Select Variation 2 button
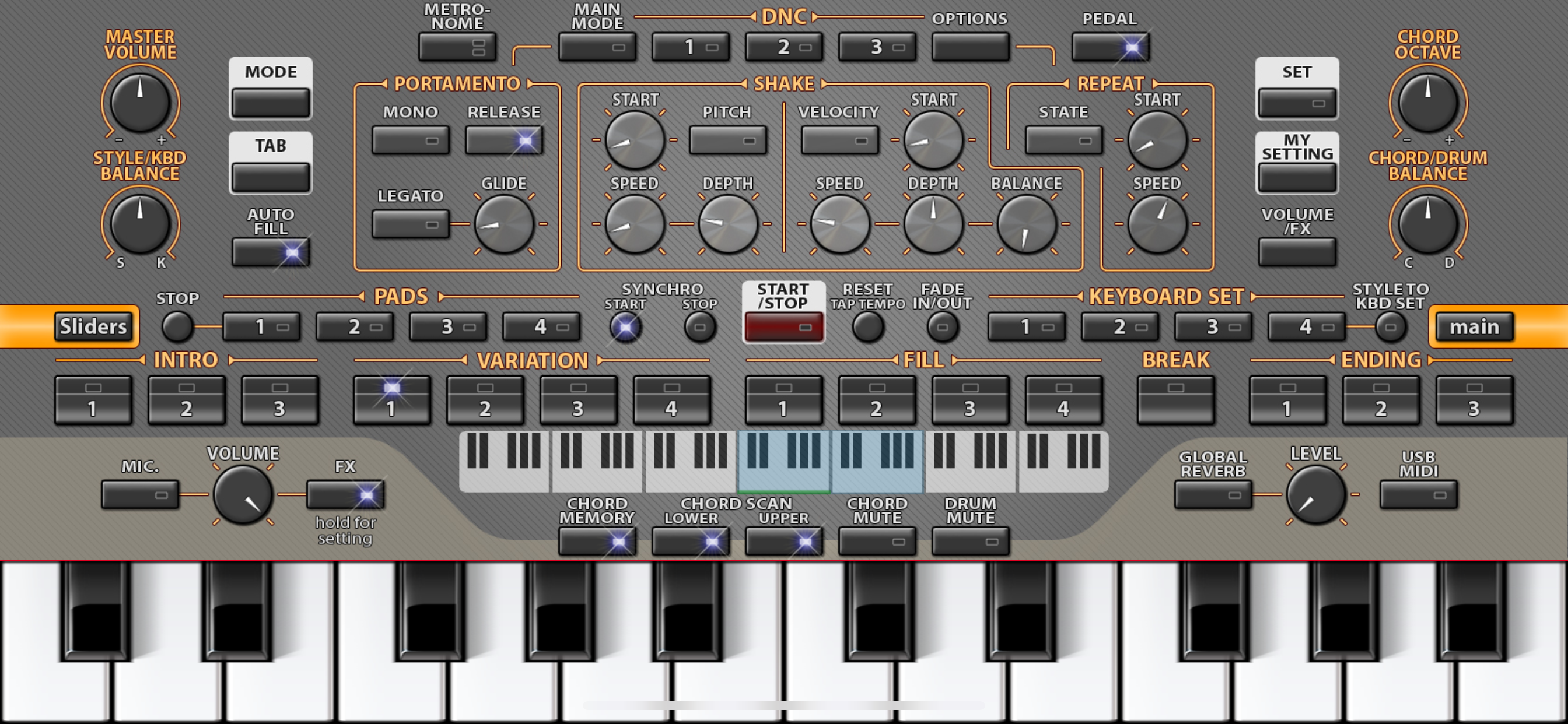The image size is (1568, 724). pyautogui.click(x=485, y=400)
